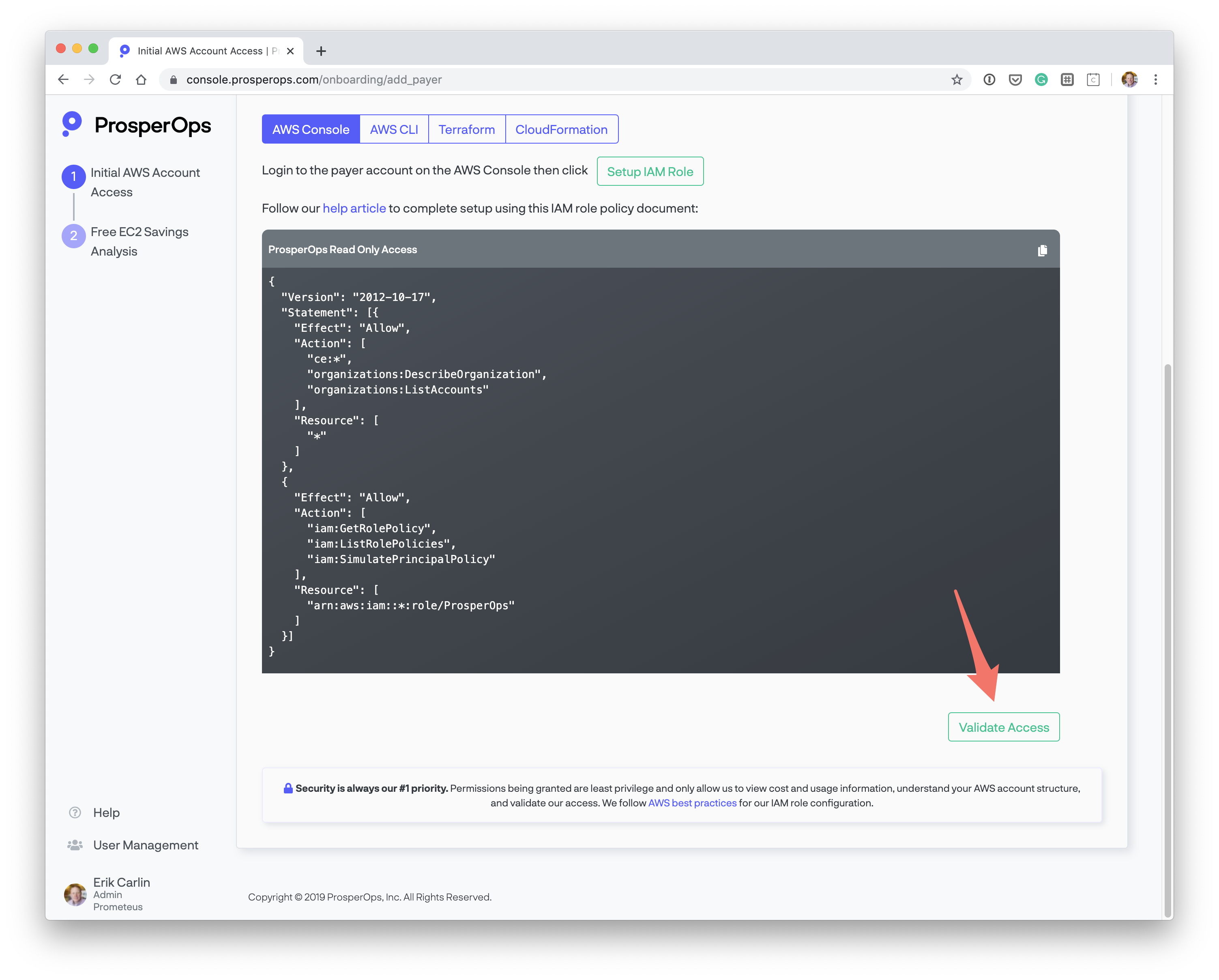The image size is (1219, 980).
Task: Open Chrome profile avatar
Action: coord(1129,80)
